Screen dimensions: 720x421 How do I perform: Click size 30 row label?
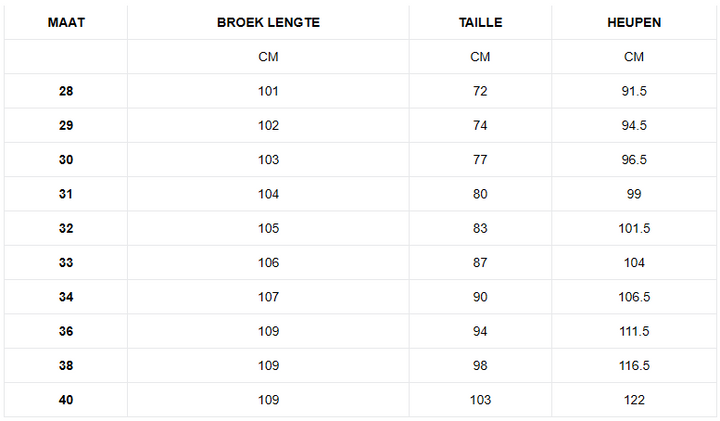(66, 160)
